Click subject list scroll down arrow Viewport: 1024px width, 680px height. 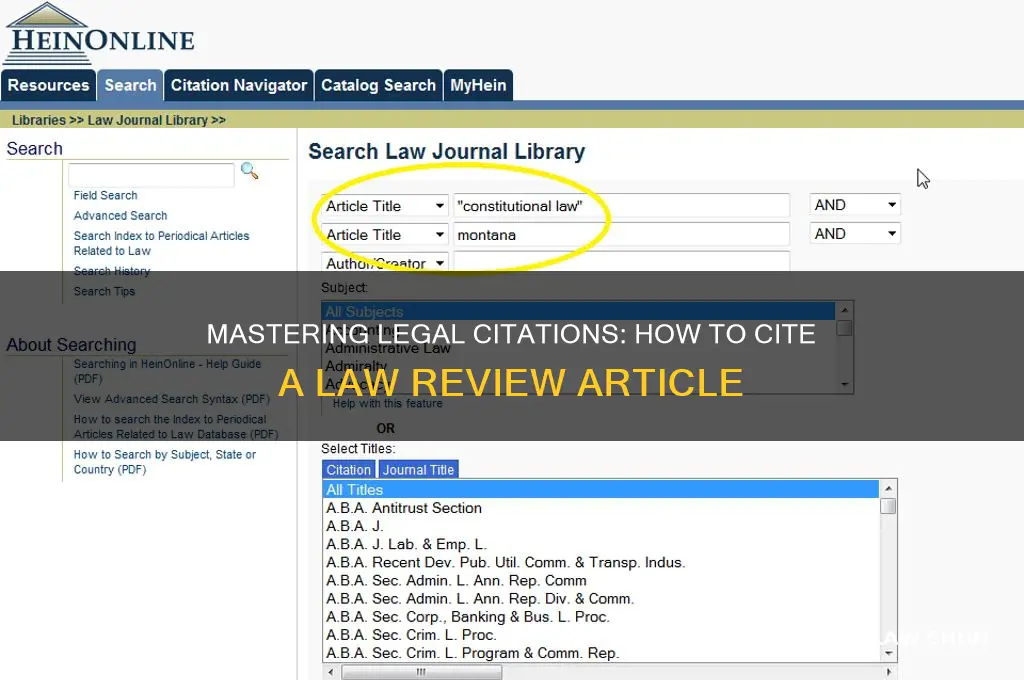pyautogui.click(x=844, y=384)
